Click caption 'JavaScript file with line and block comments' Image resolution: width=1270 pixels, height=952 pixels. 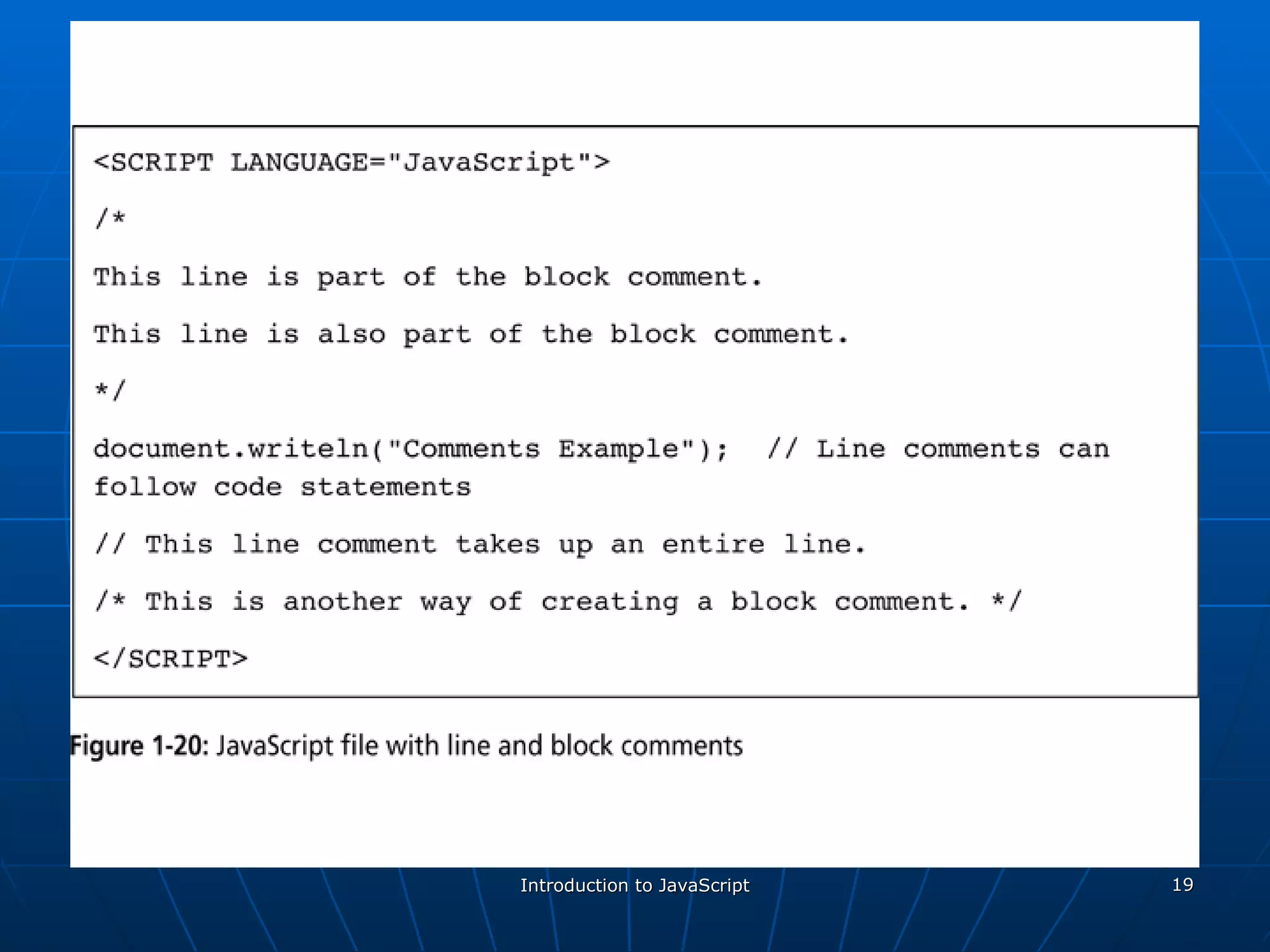(479, 746)
